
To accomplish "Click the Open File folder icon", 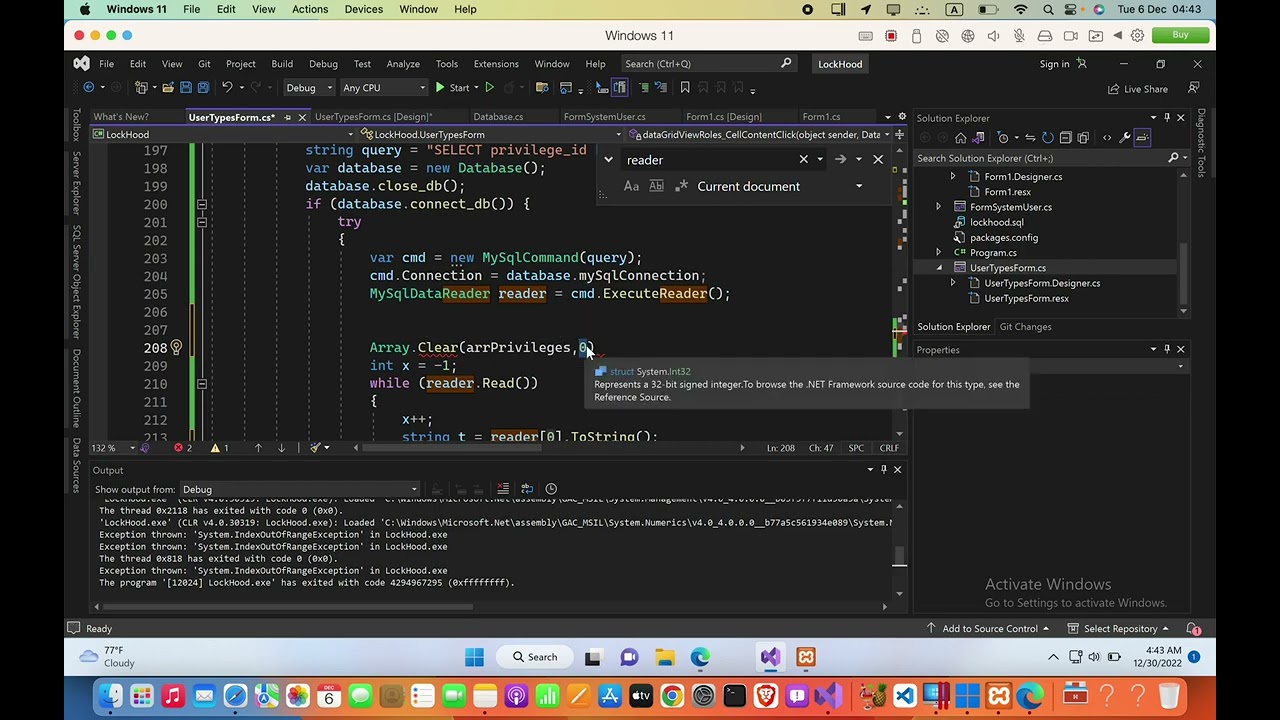I will click(x=168, y=88).
